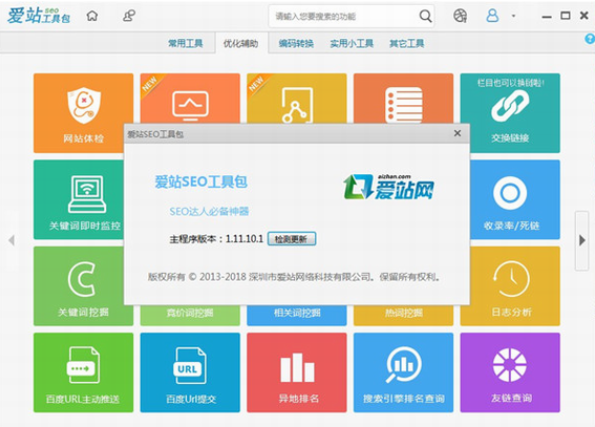This screenshot has height=427, width=595.
Task: Click the 检测更新 check update button
Action: click(x=291, y=239)
